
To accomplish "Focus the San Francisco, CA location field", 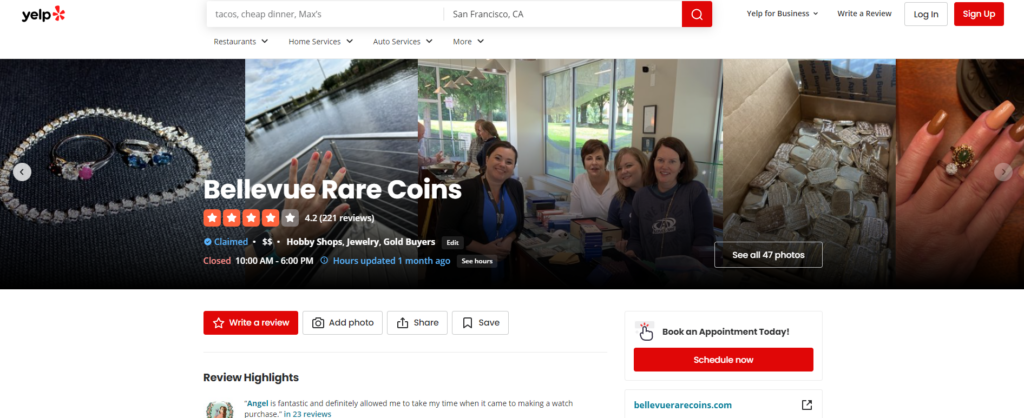I will point(563,14).
